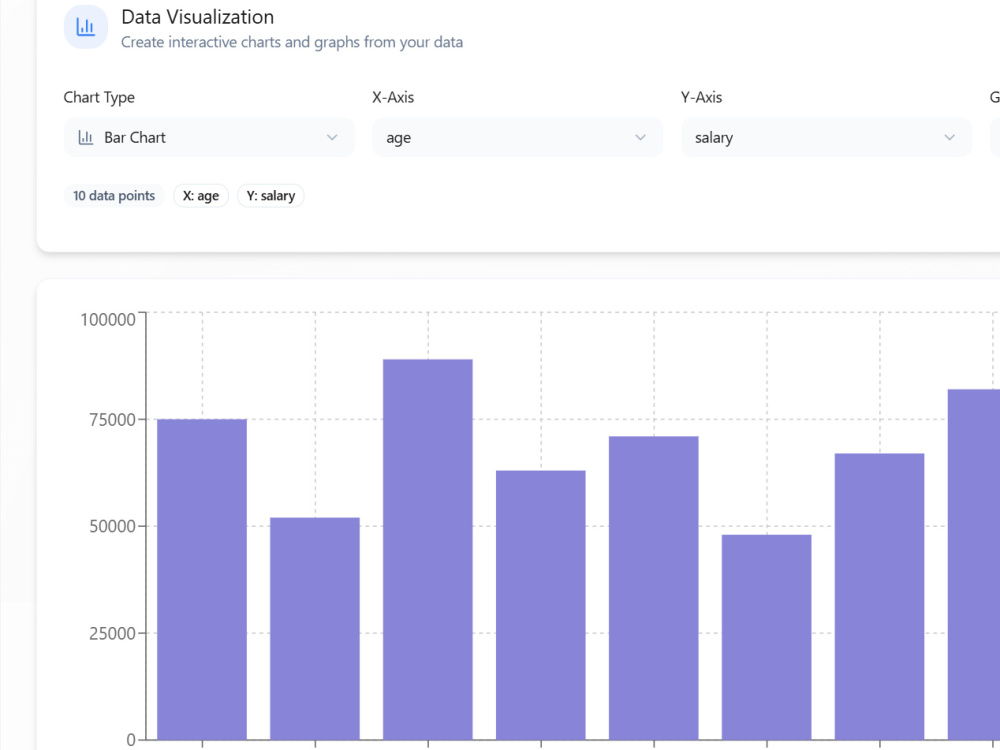Click the 'Data Visualization' heading
1000x750 pixels.
198,17
